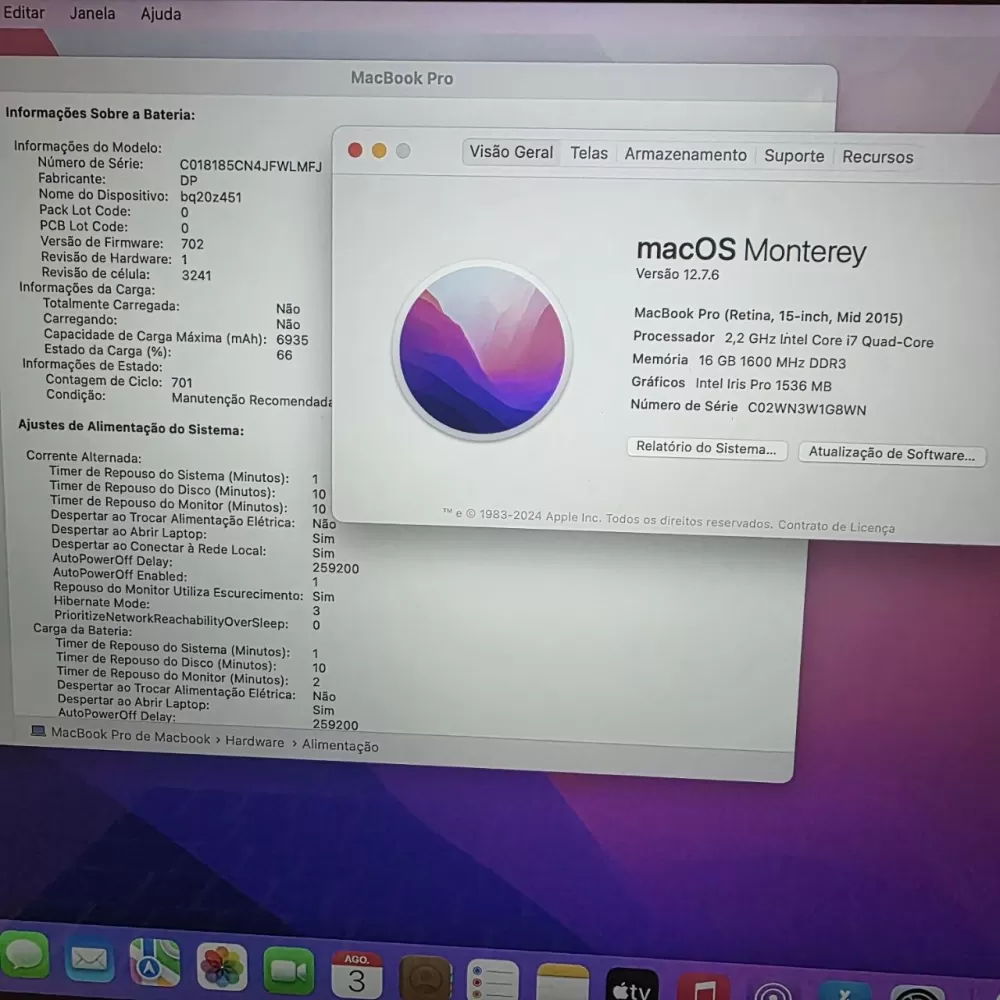Open Messages from the Dock

click(24, 955)
